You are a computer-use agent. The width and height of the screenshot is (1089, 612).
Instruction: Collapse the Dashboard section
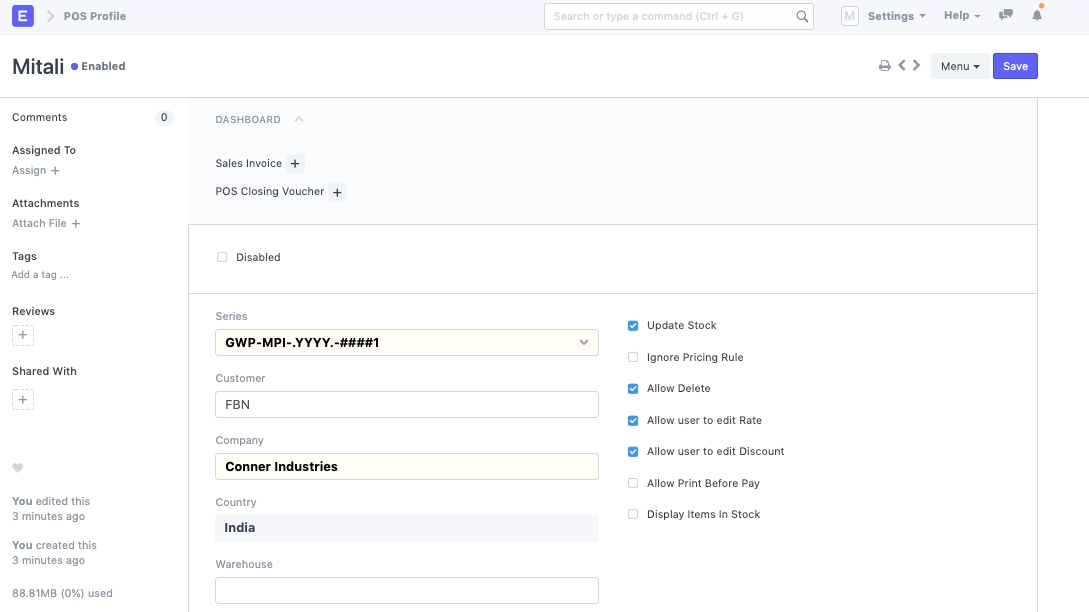tap(298, 120)
